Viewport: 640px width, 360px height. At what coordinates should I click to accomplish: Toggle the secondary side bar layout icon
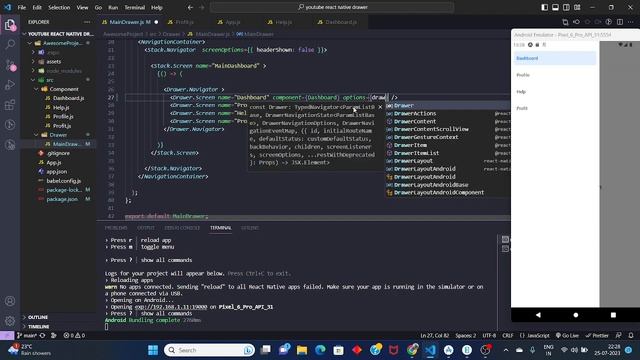coord(567,7)
